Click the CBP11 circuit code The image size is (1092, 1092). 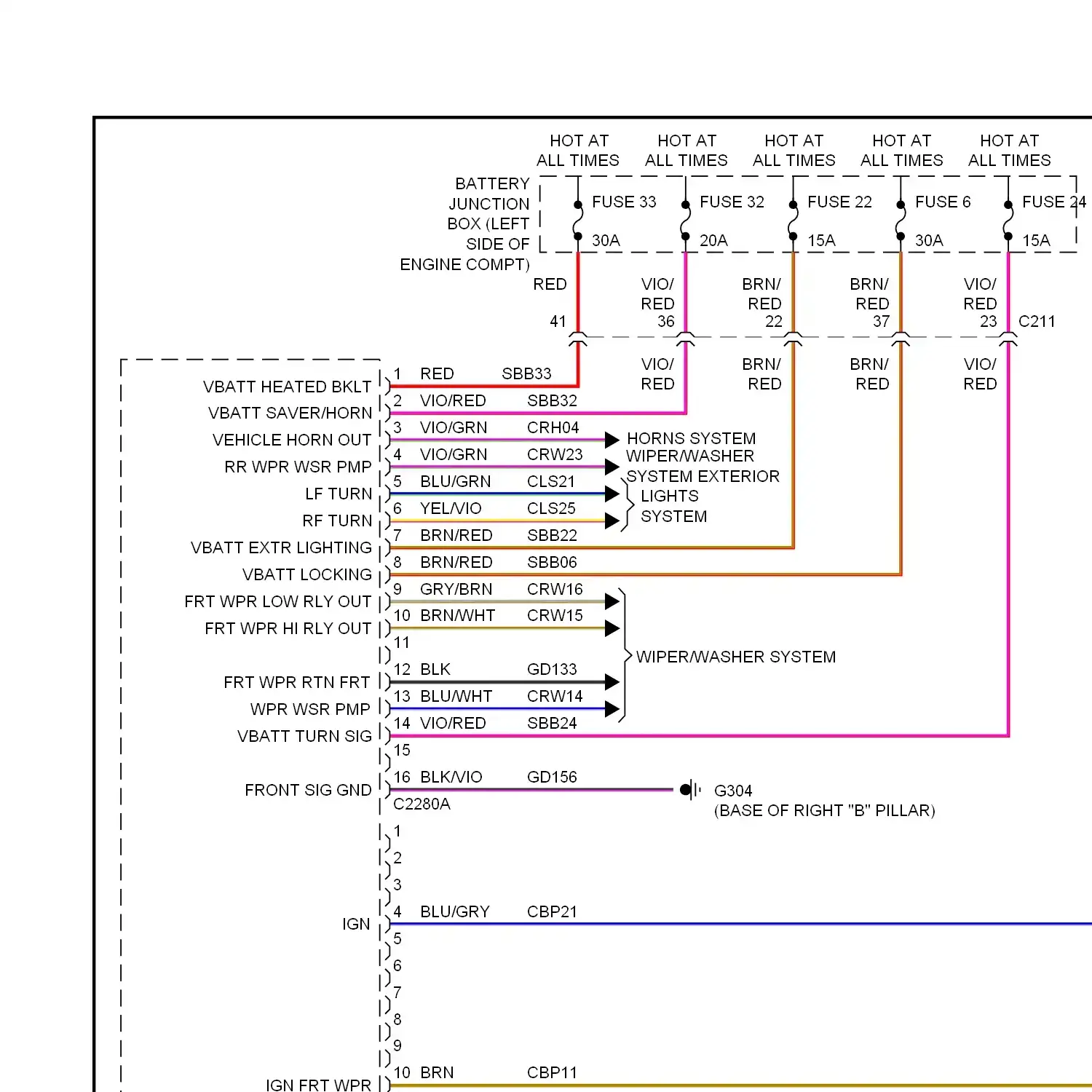552,1072
